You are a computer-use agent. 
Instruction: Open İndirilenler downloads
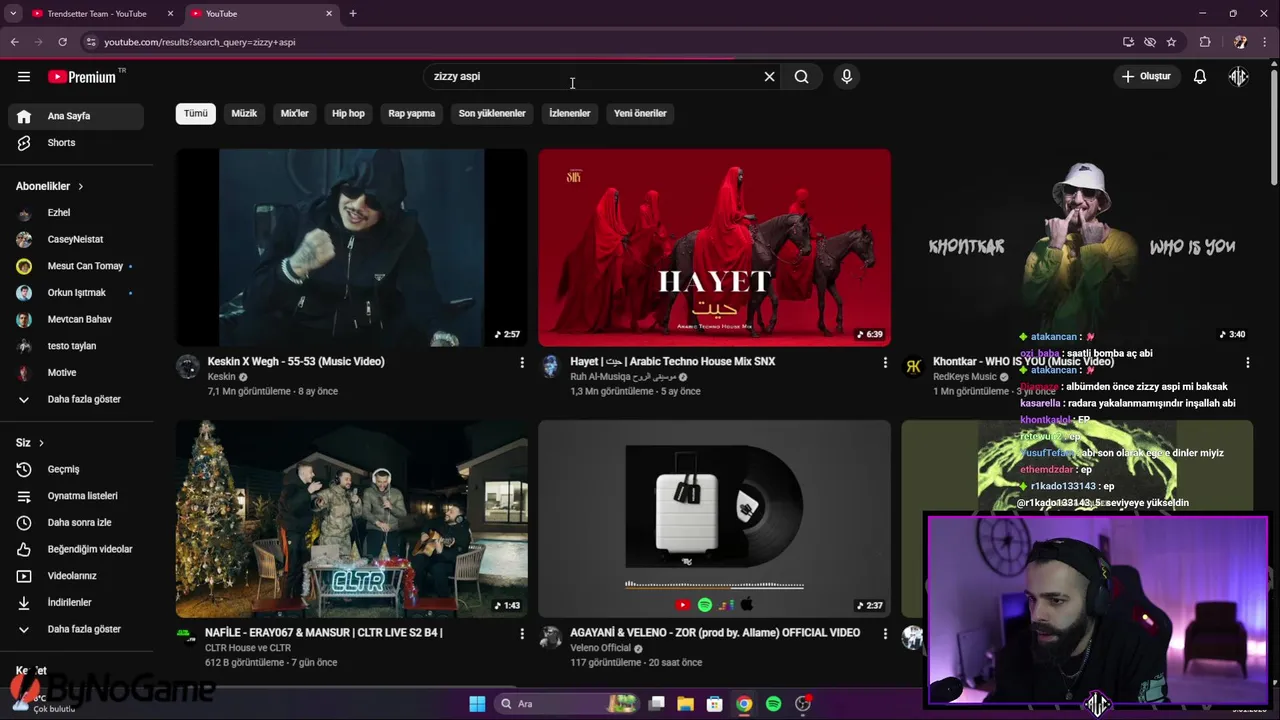76,603
